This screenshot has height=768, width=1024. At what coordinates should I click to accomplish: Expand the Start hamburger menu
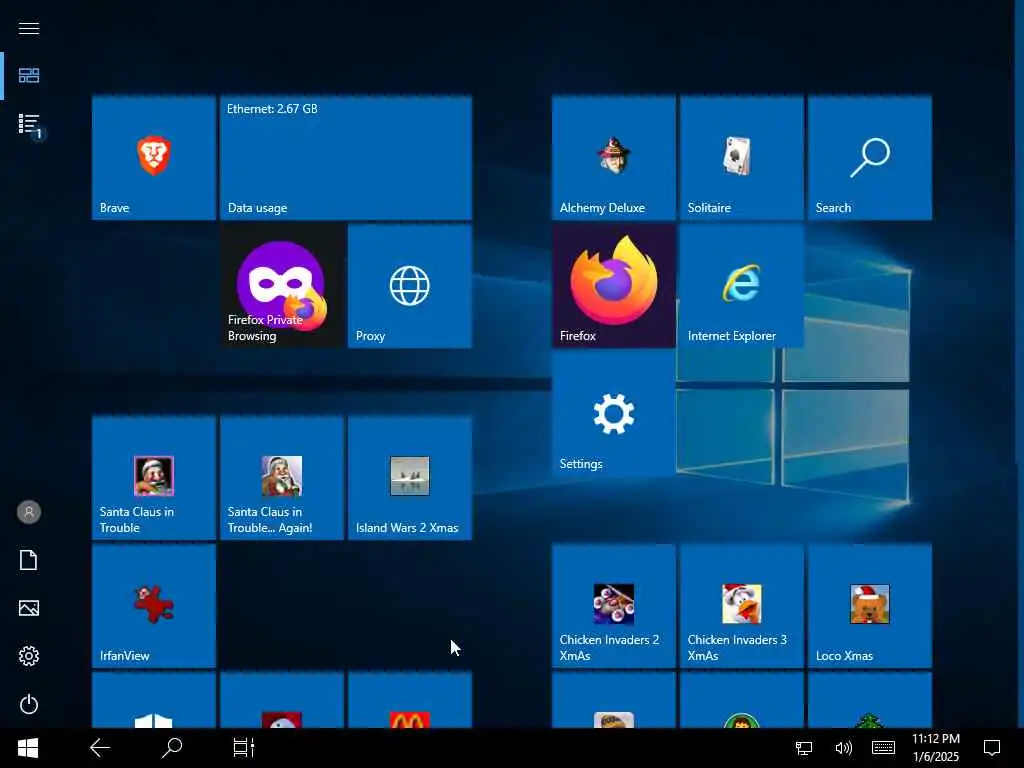pos(29,28)
